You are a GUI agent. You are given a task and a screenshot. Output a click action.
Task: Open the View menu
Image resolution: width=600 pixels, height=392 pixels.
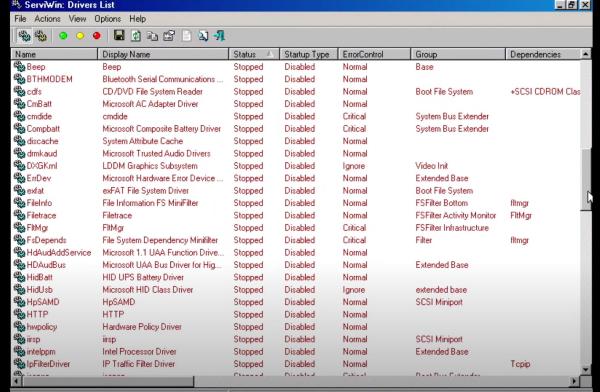point(77,19)
